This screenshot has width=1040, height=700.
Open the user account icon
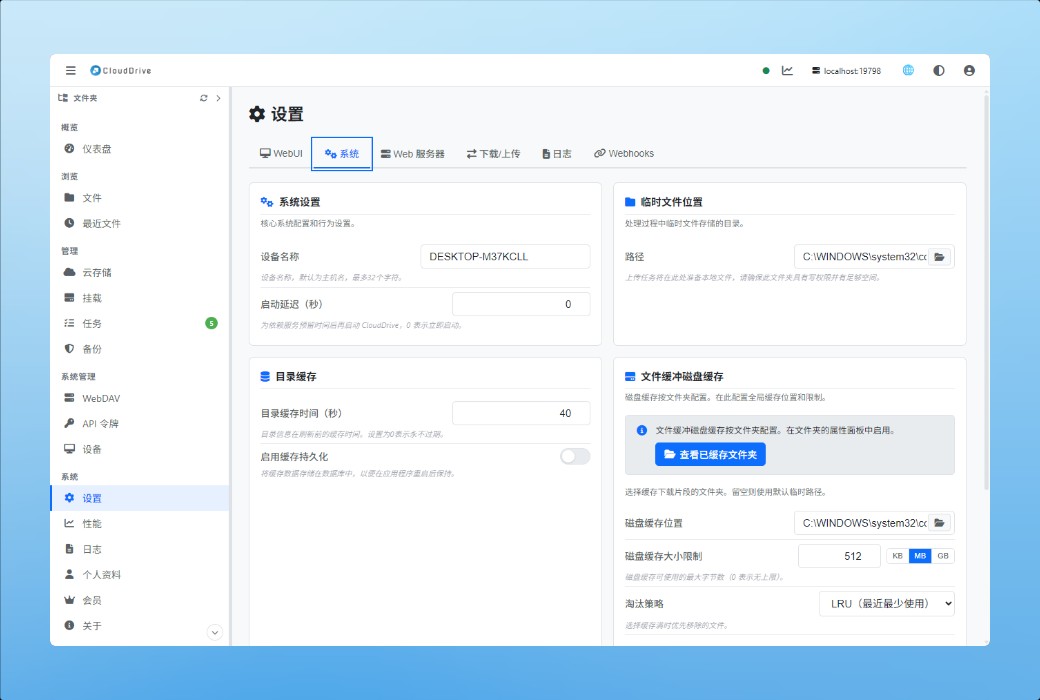tap(969, 70)
